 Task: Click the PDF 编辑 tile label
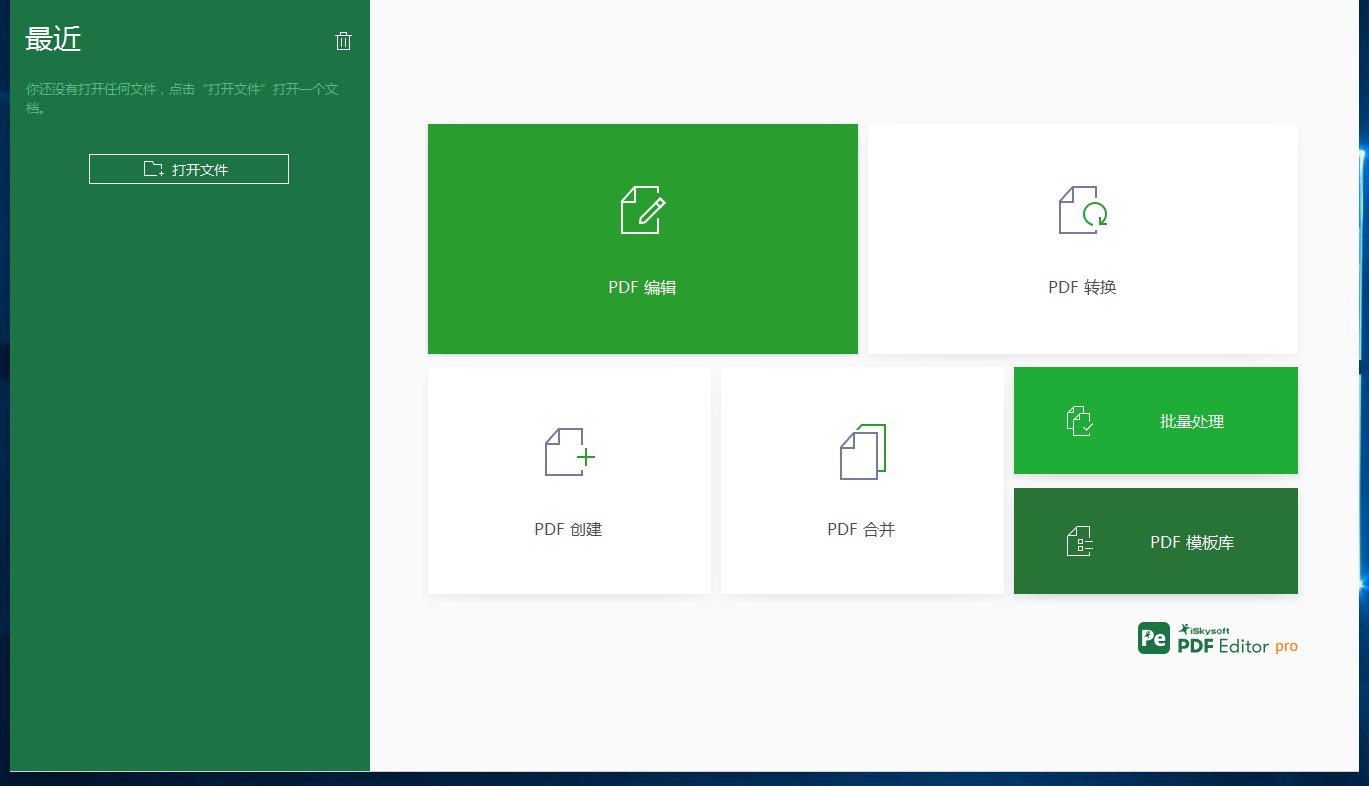pyautogui.click(x=643, y=287)
